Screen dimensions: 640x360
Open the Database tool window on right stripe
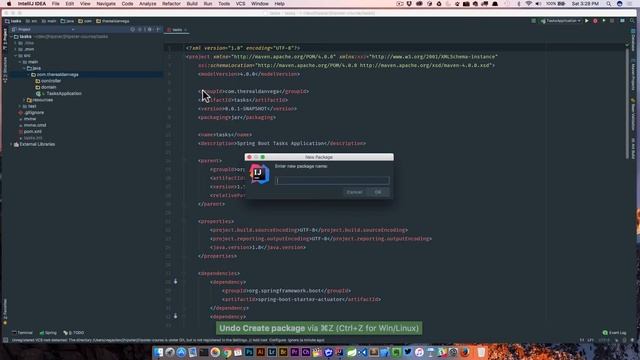[633, 40]
